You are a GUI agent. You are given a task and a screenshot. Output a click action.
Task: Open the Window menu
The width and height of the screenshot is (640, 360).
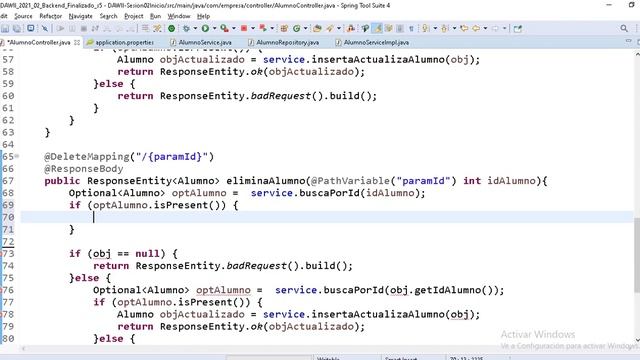pyautogui.click(x=179, y=16)
